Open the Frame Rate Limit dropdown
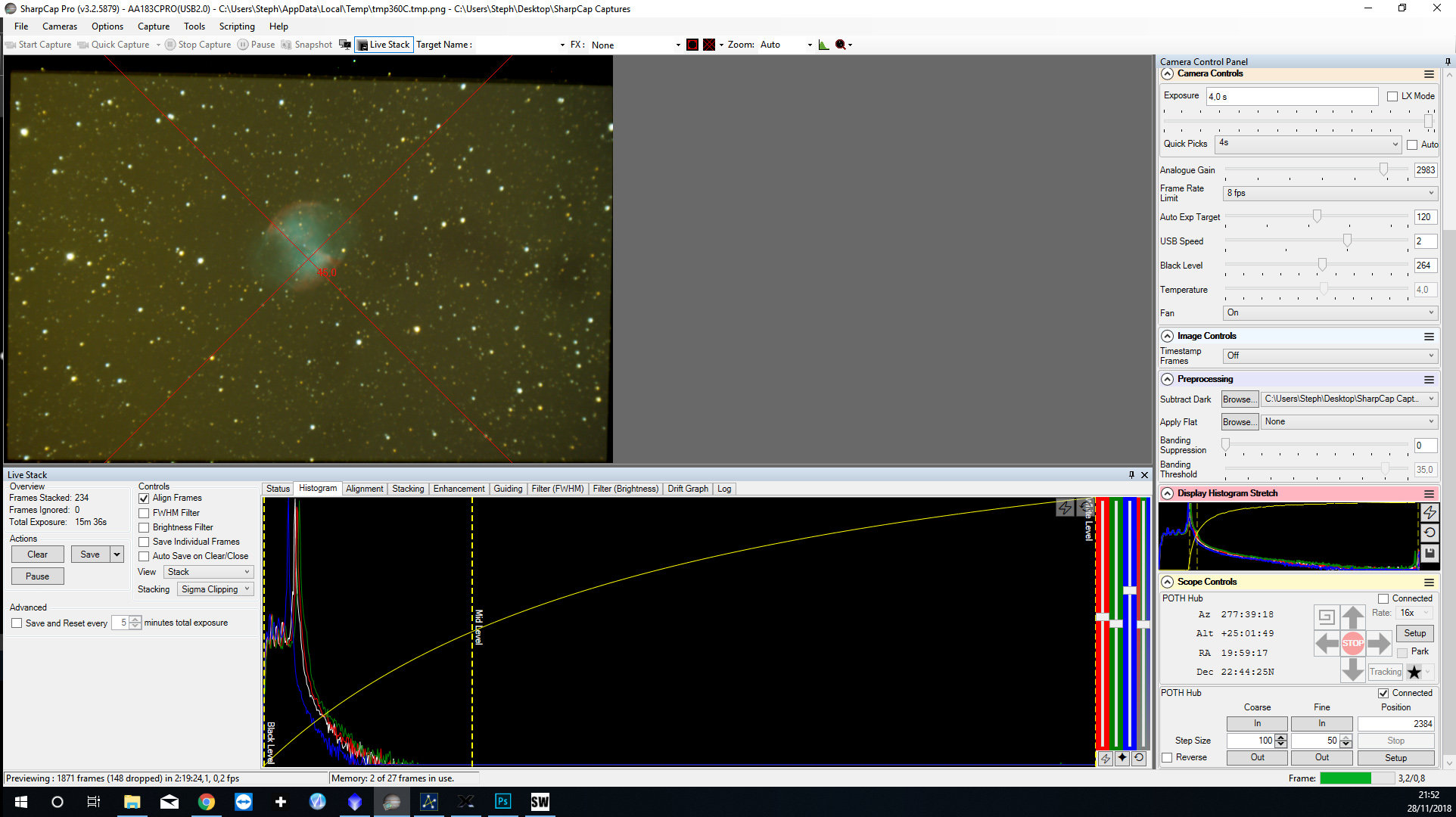 [1330, 193]
